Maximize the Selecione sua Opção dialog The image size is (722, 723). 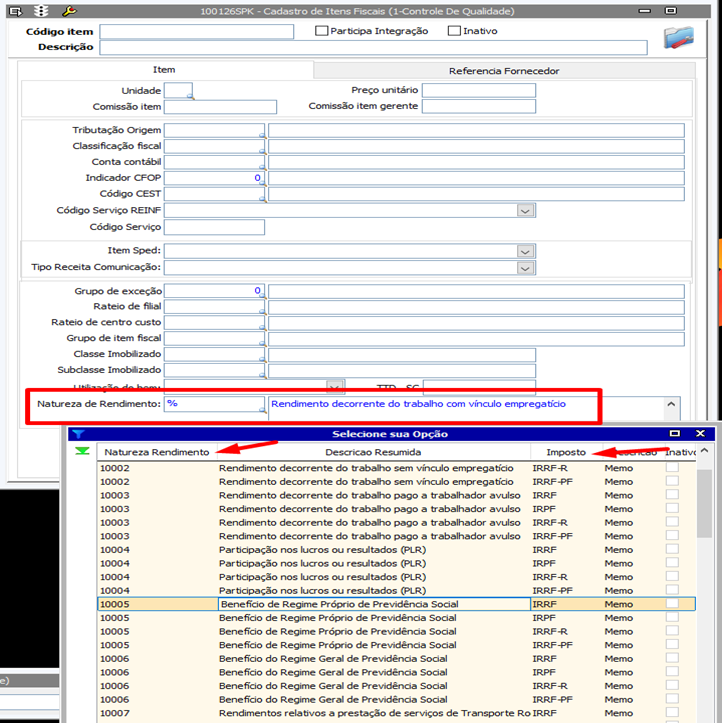click(675, 433)
